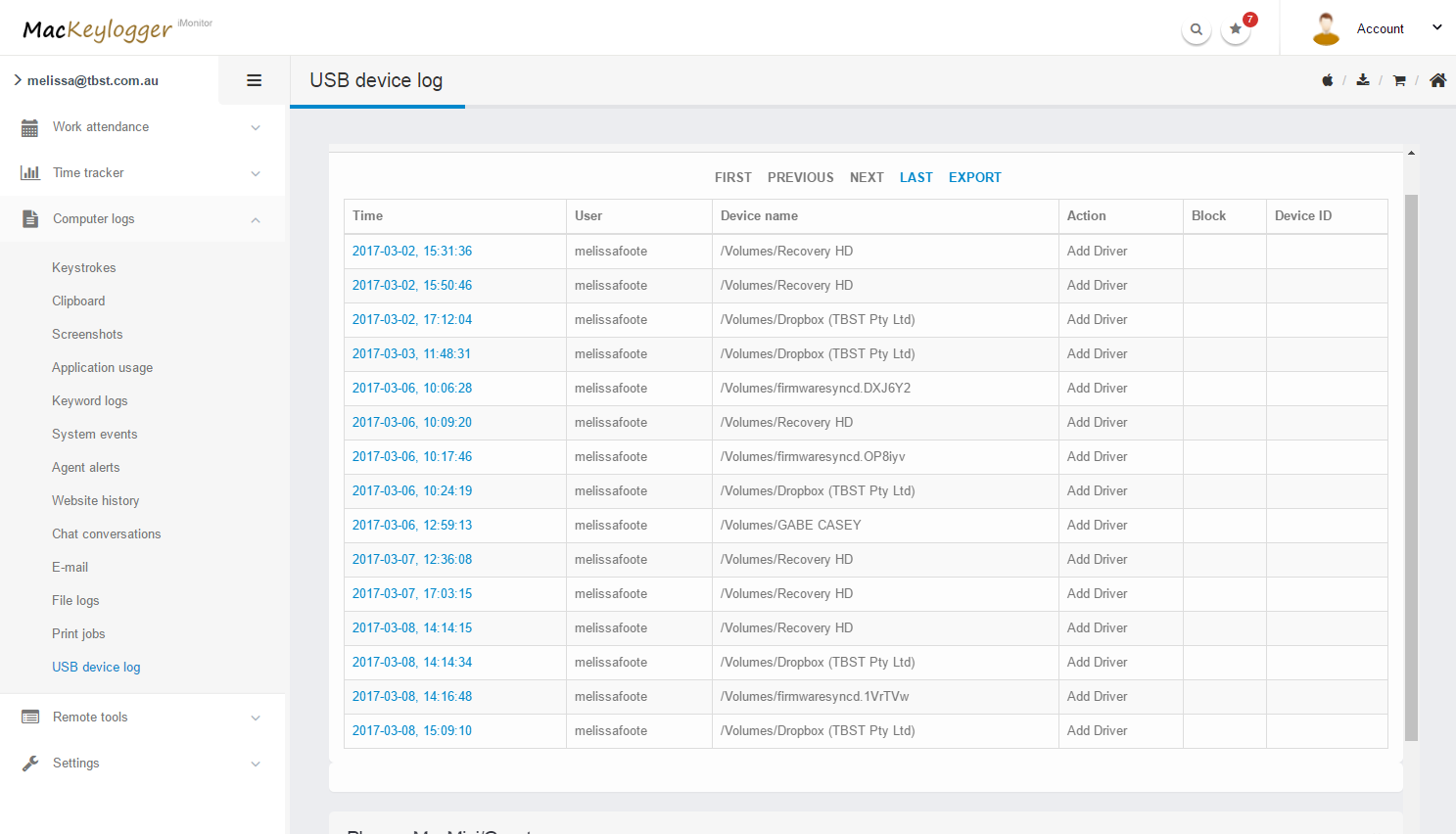Viewport: 1456px width, 834px height.
Task: Go to the home icon
Action: pyautogui.click(x=1437, y=80)
